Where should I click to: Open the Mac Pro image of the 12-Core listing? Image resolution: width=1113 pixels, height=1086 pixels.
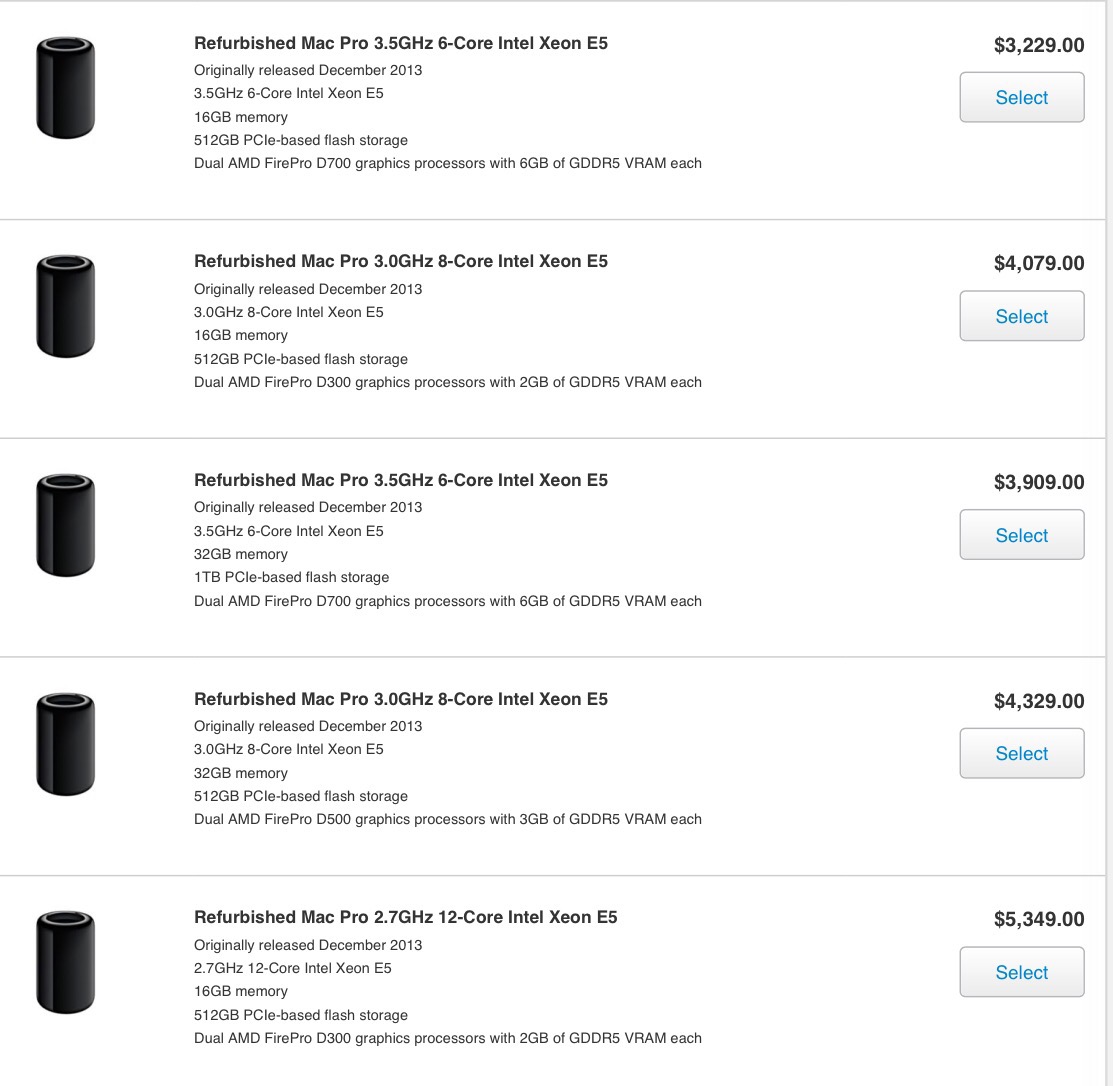65,962
